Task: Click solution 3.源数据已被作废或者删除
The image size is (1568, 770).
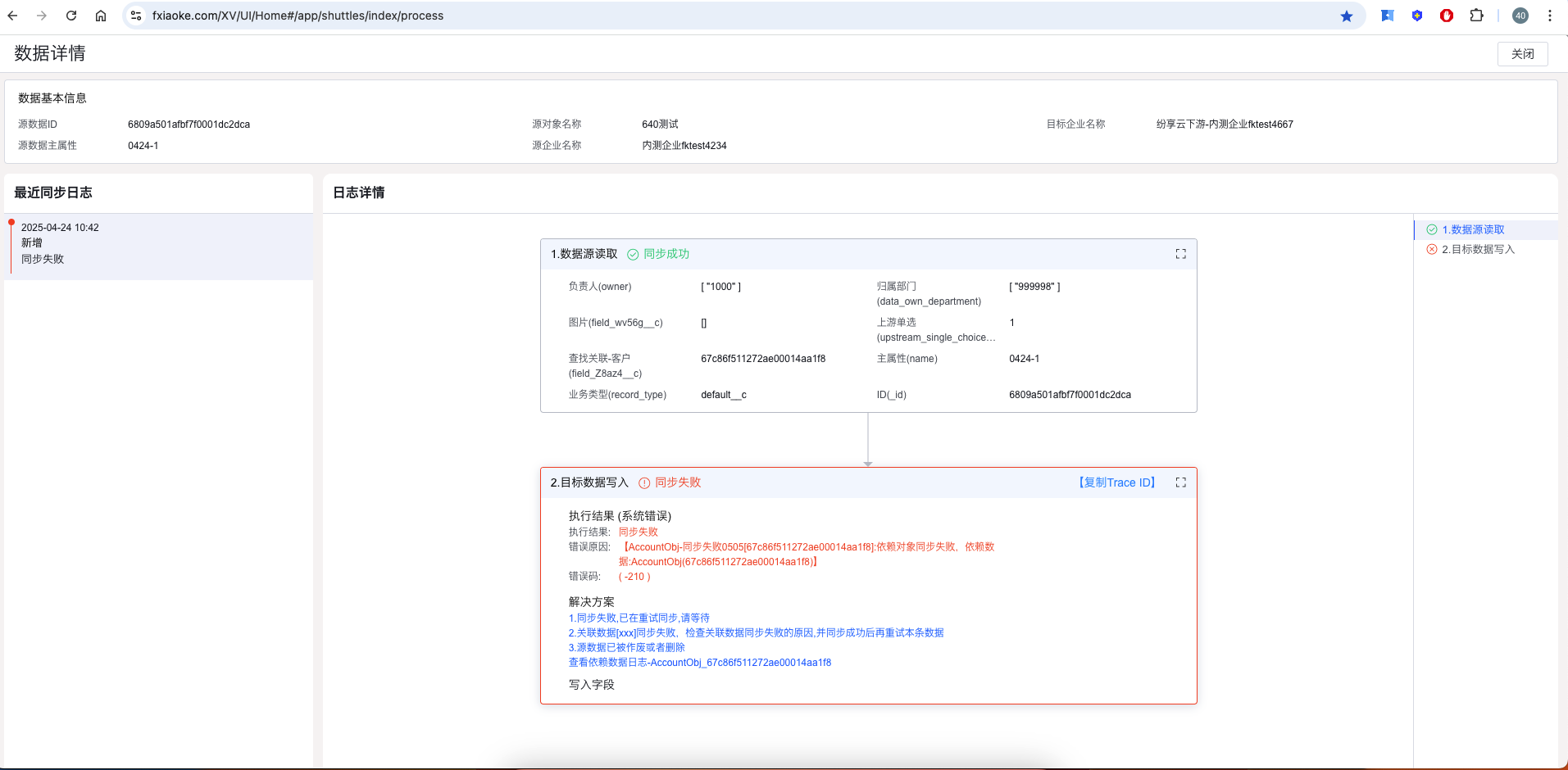Action: pos(627,648)
